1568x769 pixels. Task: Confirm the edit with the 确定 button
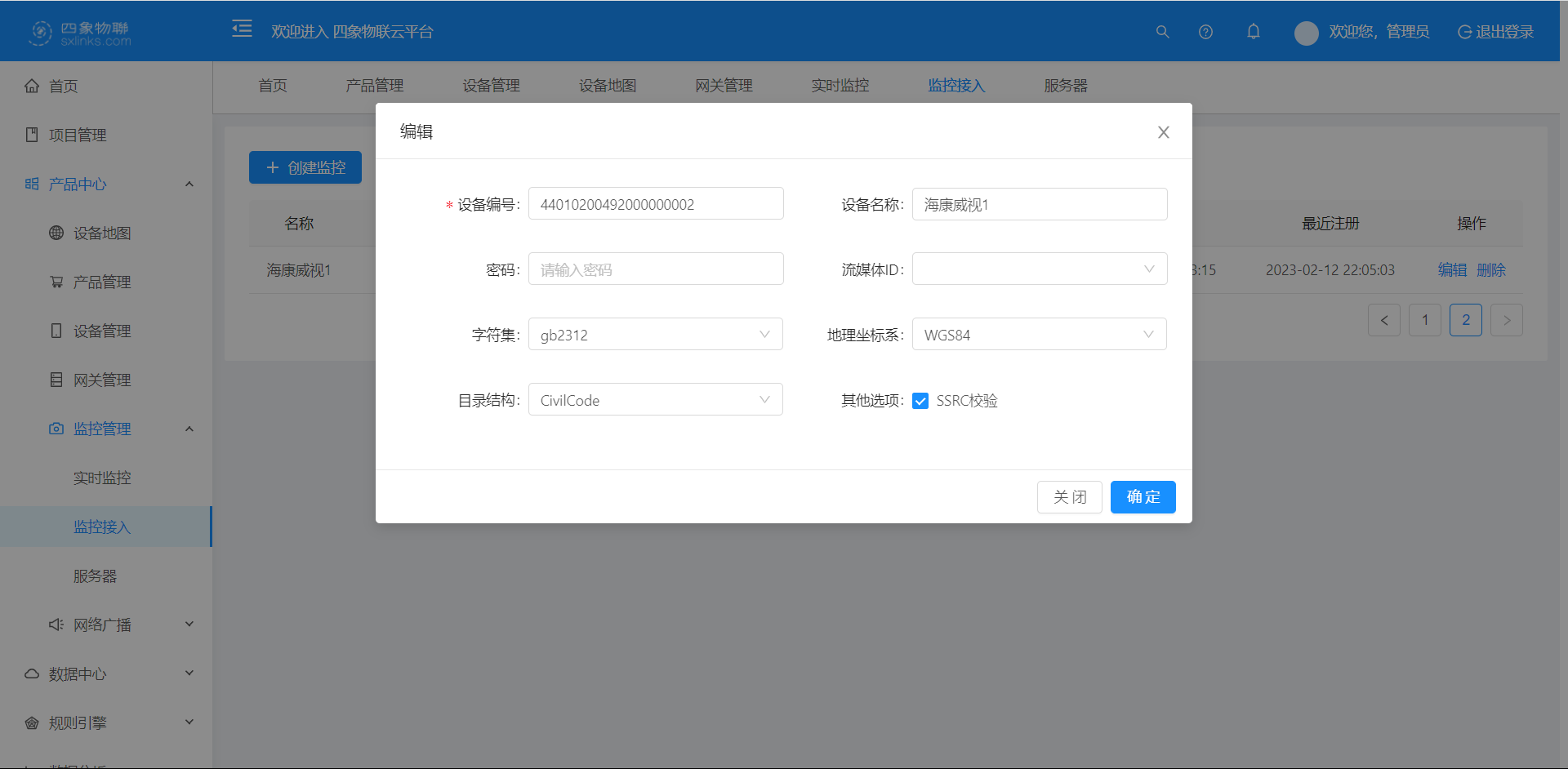1143,496
